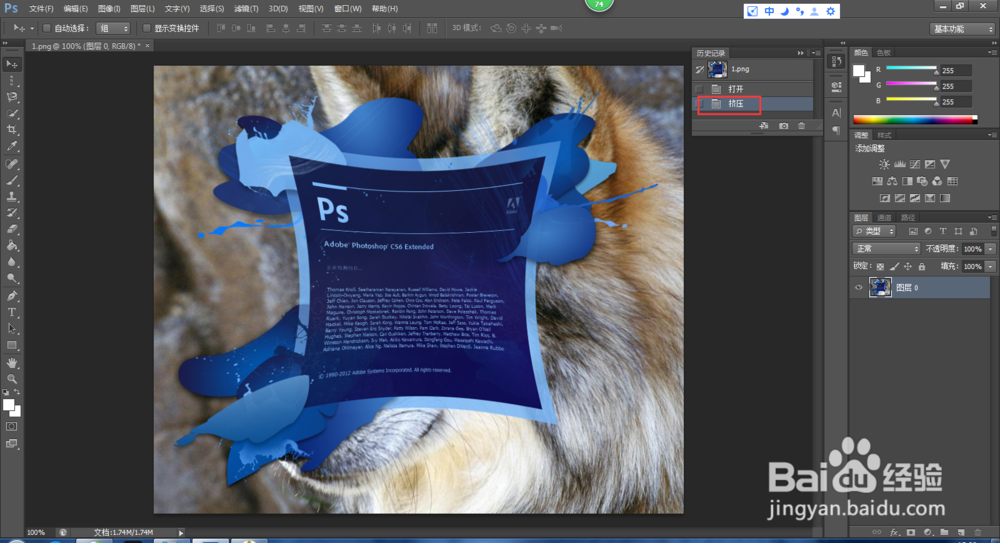Click the color spectrum ramp bar
Screen dimensions: 1000x543
coord(915,119)
